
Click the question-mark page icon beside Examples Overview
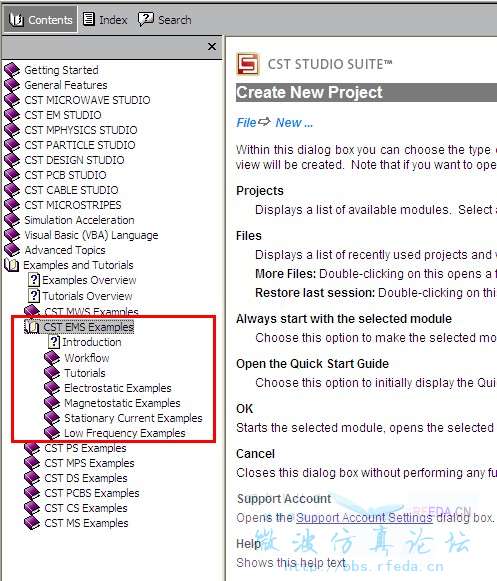pyautogui.click(x=34, y=280)
